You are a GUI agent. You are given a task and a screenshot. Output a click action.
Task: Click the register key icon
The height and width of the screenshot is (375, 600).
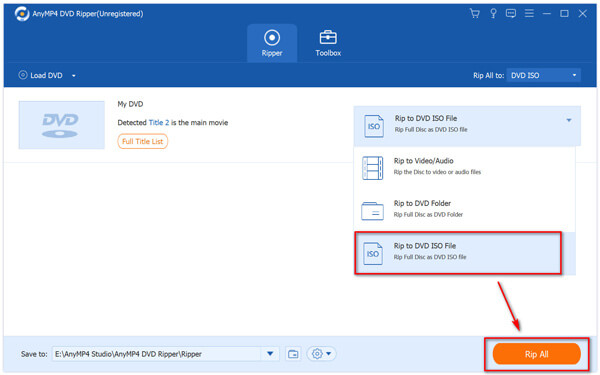493,14
